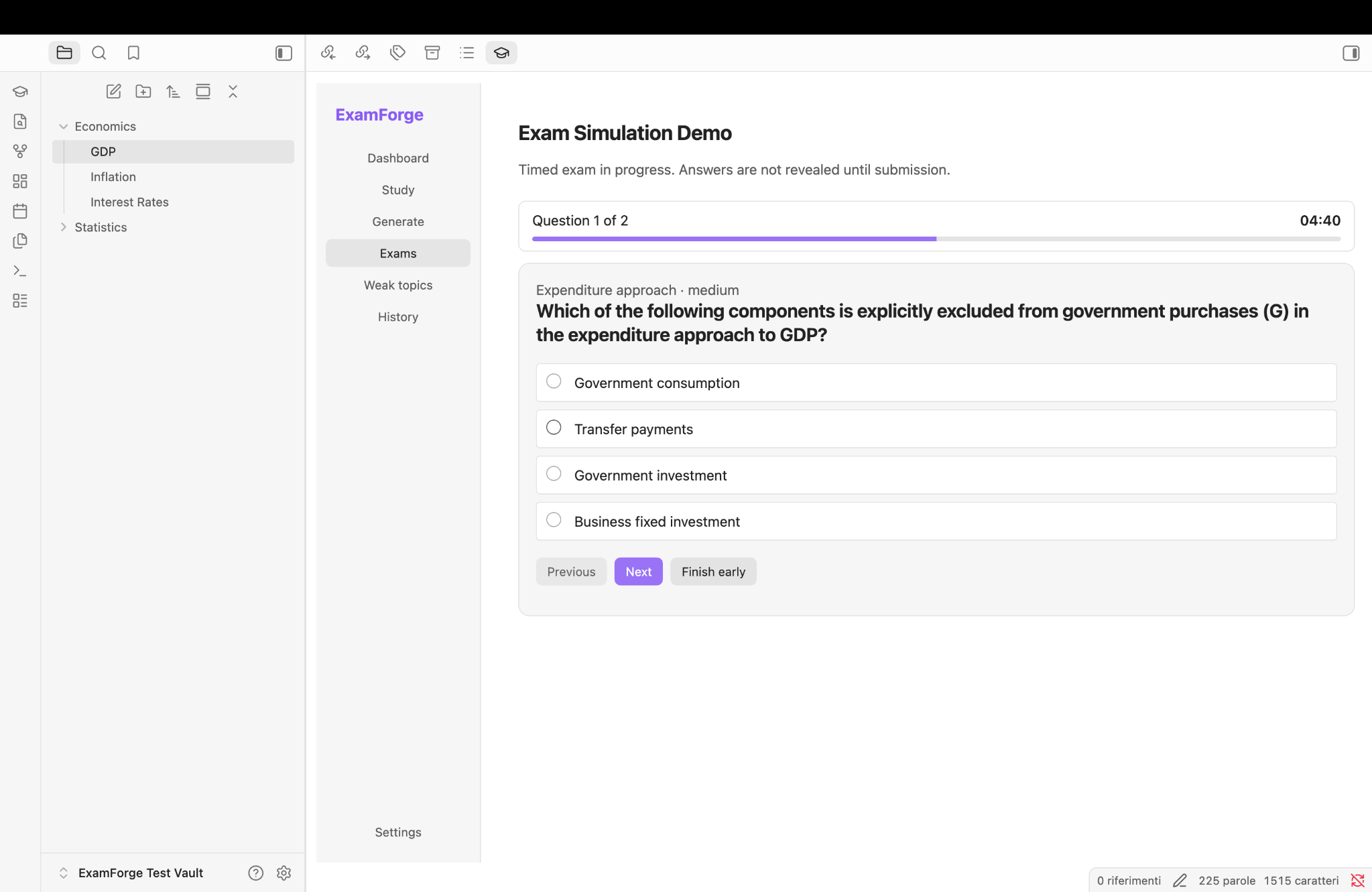Screen dimensions: 1372x892
Task: Click the 225 parole word count
Action: click(x=1227, y=881)
